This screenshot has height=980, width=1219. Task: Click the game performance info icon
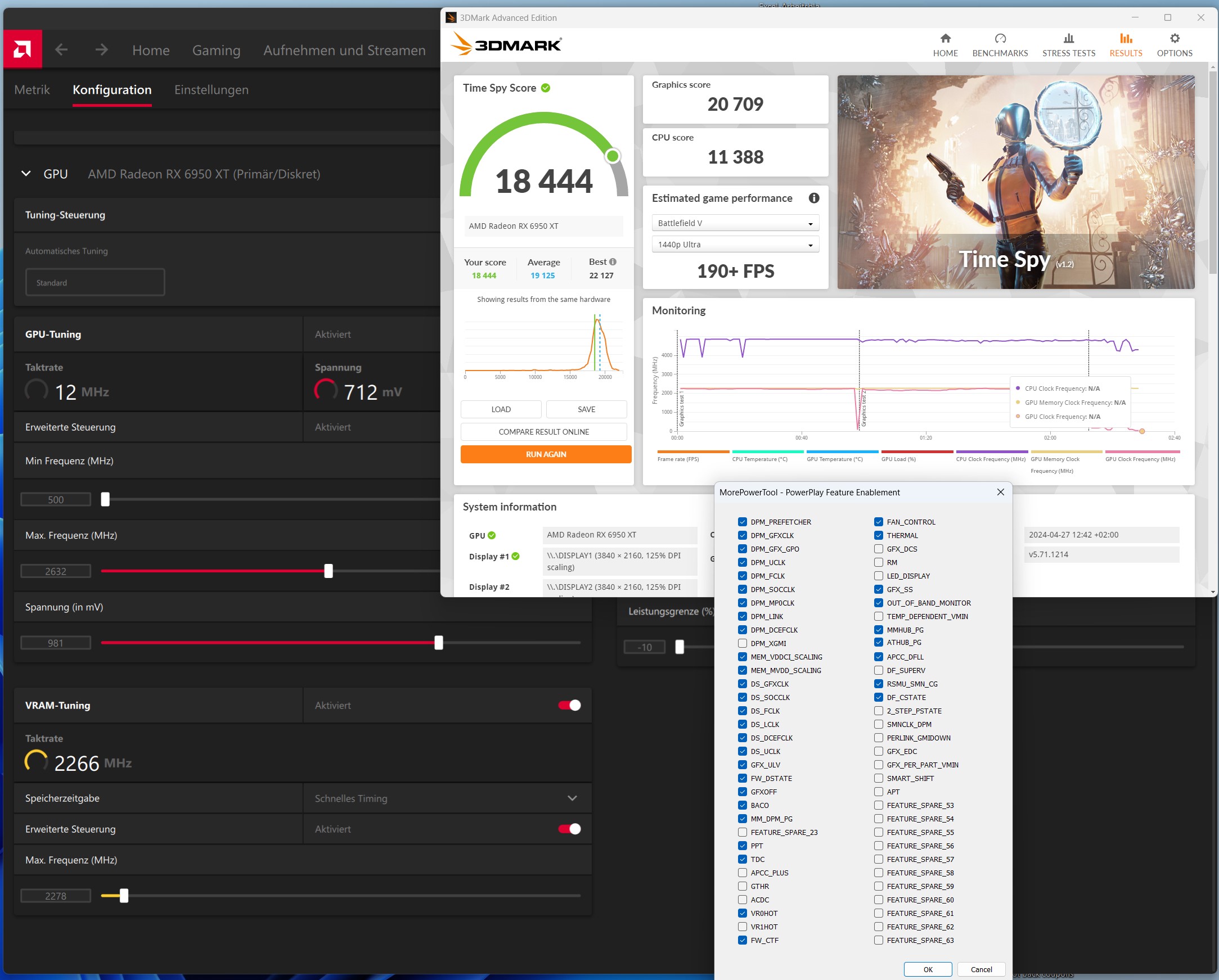click(813, 198)
